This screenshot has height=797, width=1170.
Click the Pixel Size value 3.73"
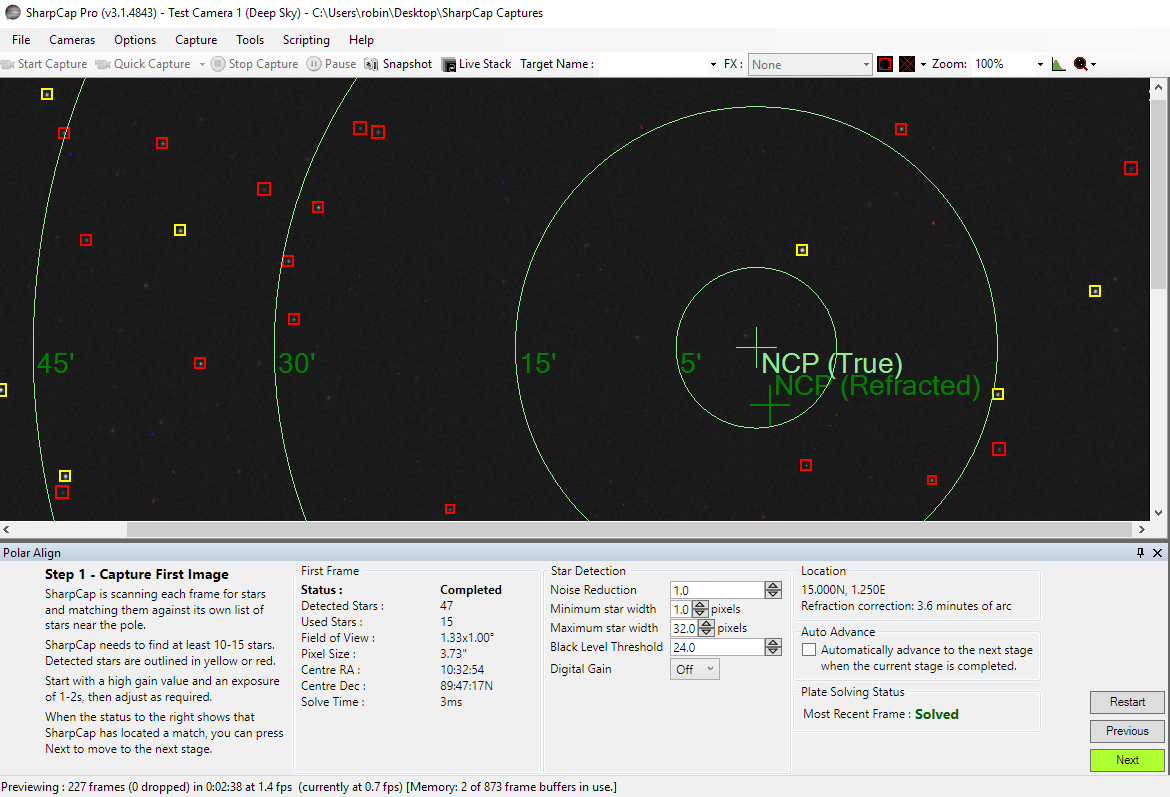coord(453,654)
